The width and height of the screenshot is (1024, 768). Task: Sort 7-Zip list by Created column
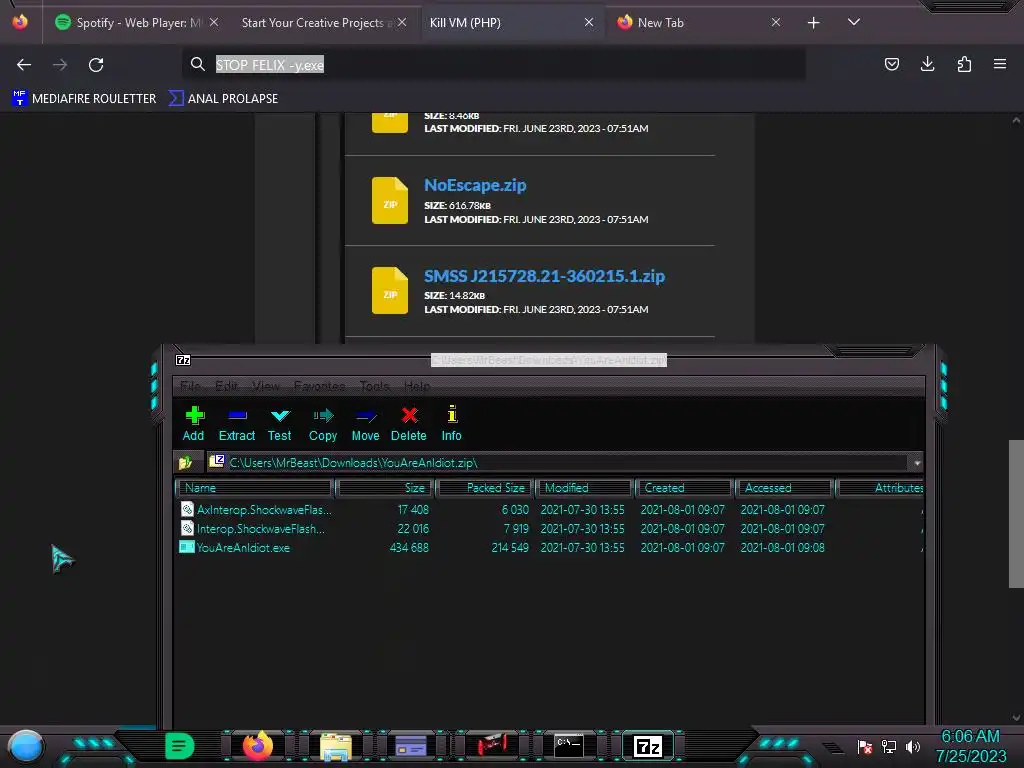(x=684, y=488)
